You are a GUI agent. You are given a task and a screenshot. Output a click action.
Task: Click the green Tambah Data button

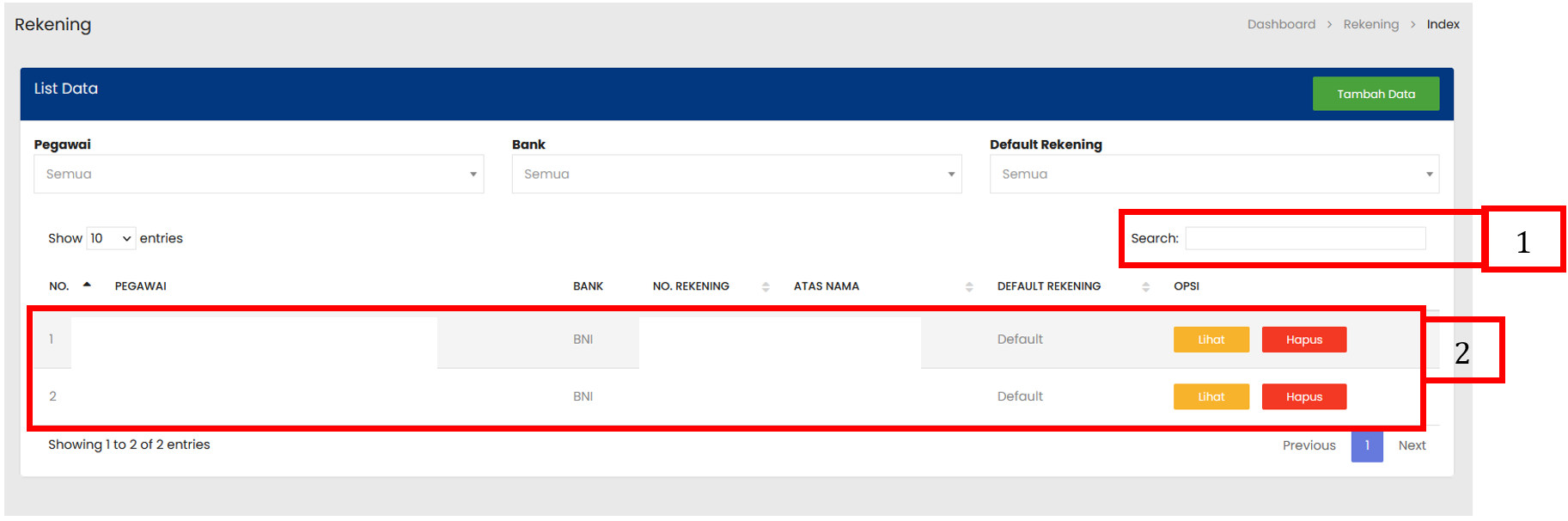tap(1375, 94)
